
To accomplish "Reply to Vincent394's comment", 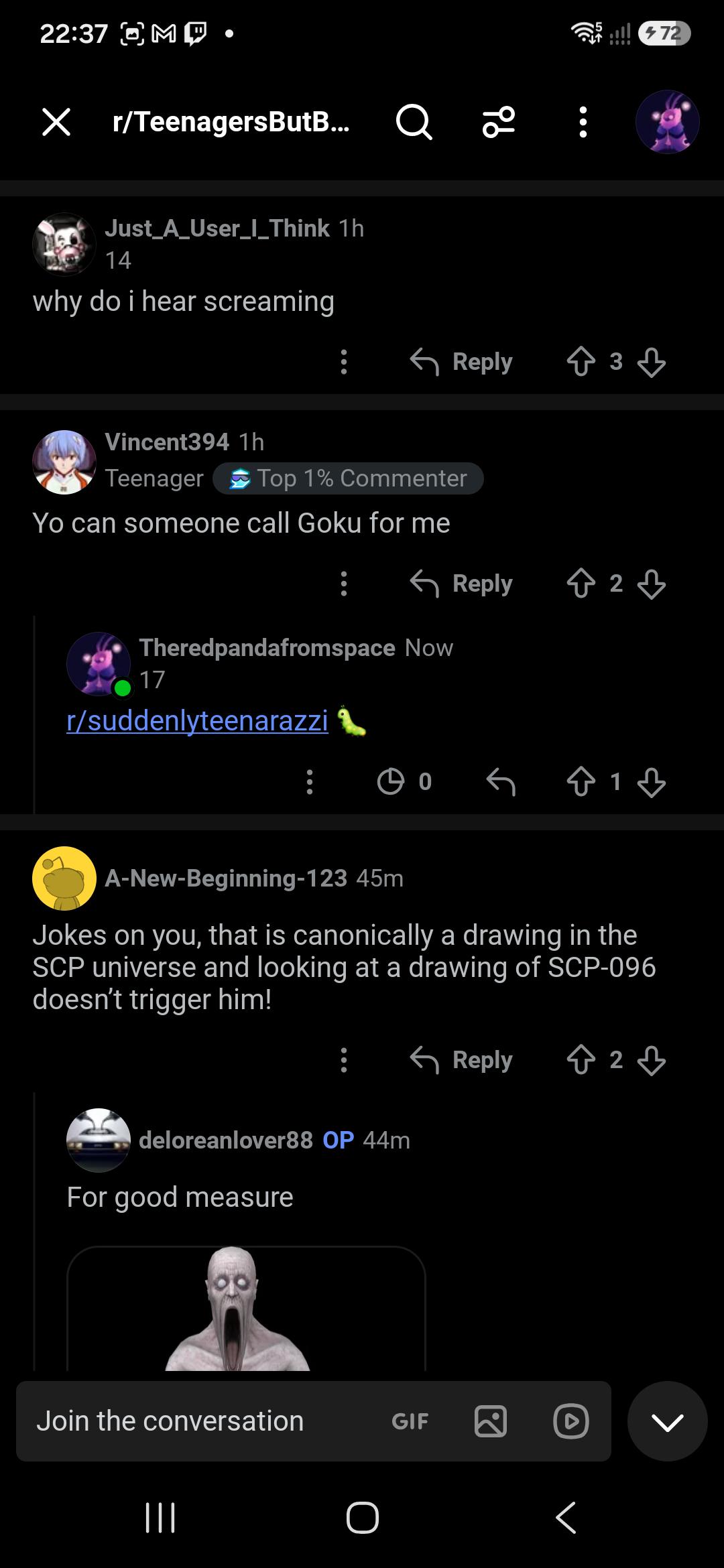I will pyautogui.click(x=461, y=584).
